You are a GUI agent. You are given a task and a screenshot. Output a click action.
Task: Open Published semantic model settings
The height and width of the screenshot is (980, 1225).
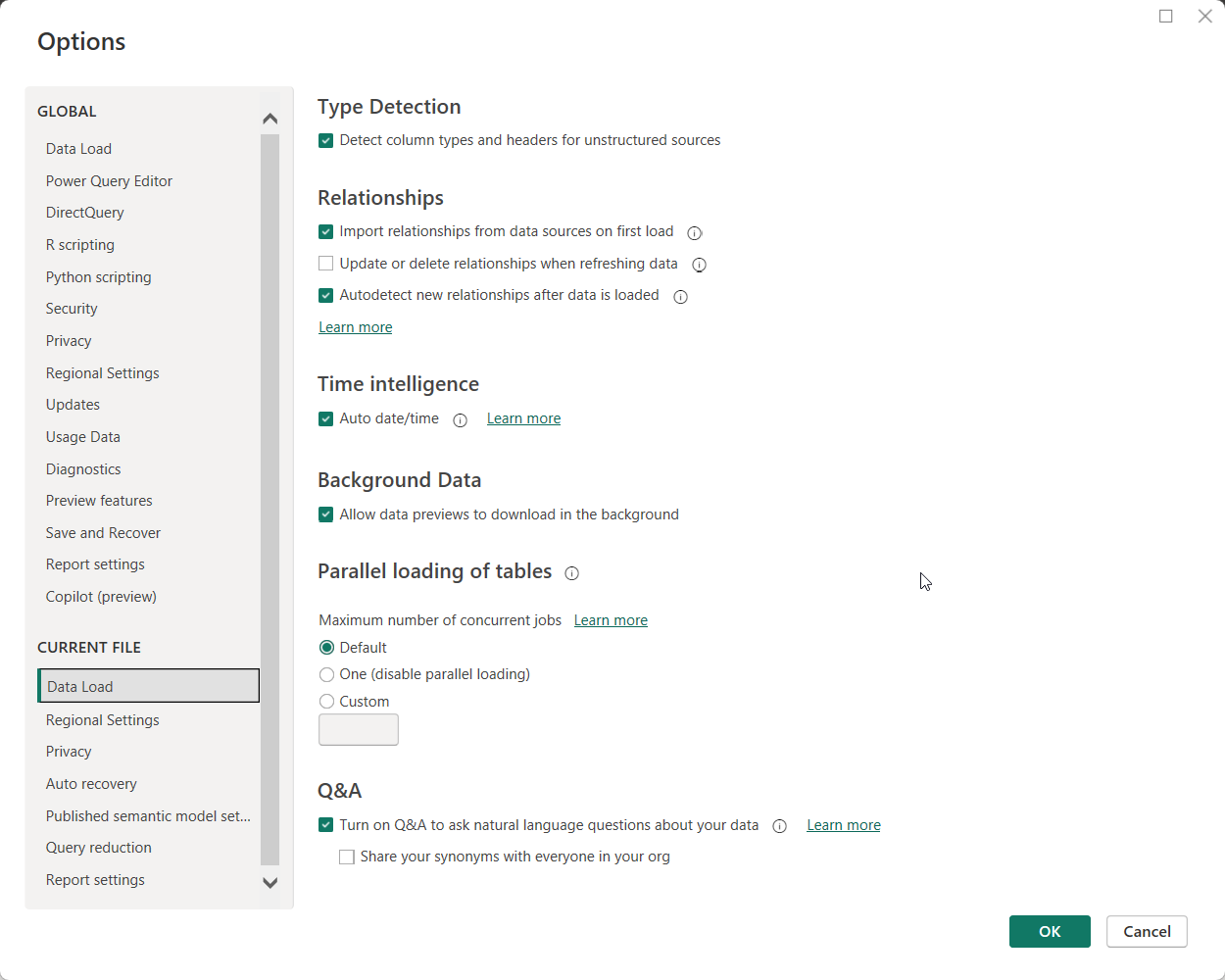[x=148, y=816]
